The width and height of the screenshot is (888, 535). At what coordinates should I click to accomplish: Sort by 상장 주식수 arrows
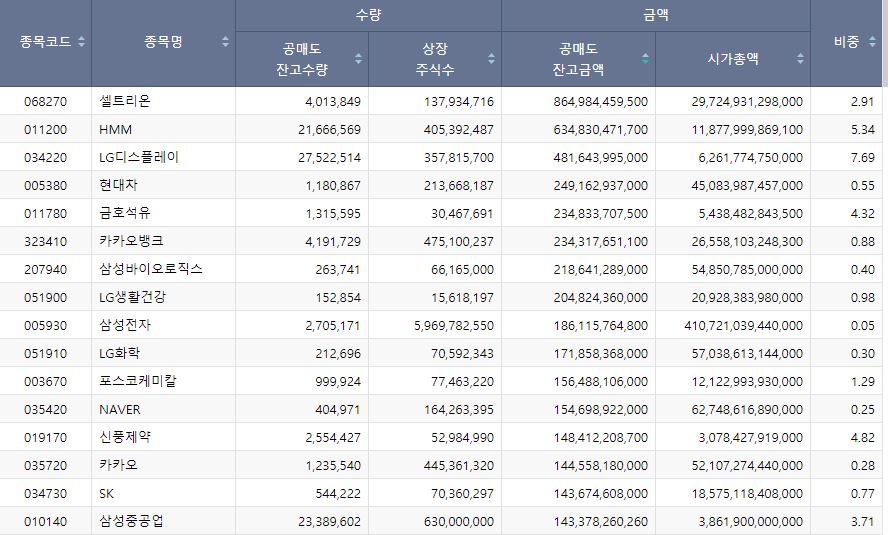pos(492,58)
